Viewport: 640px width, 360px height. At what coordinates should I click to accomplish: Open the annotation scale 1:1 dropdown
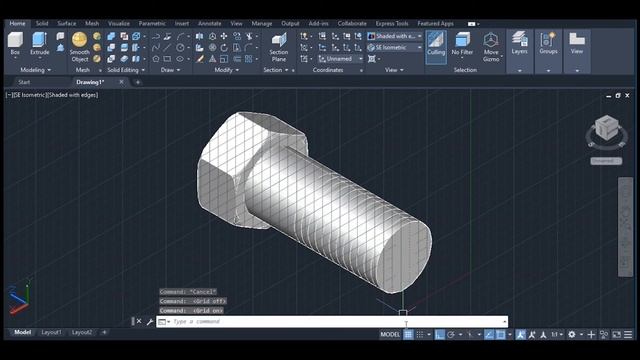tap(557, 335)
